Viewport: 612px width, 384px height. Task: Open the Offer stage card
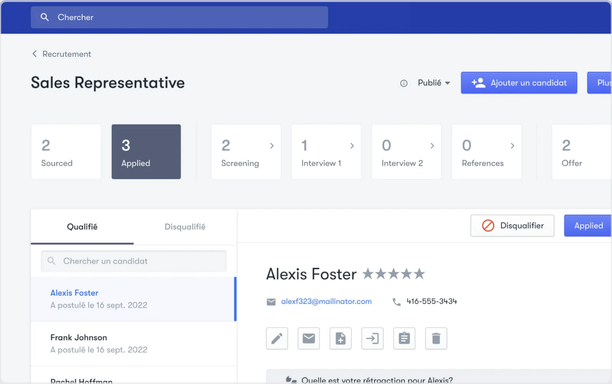coord(582,152)
